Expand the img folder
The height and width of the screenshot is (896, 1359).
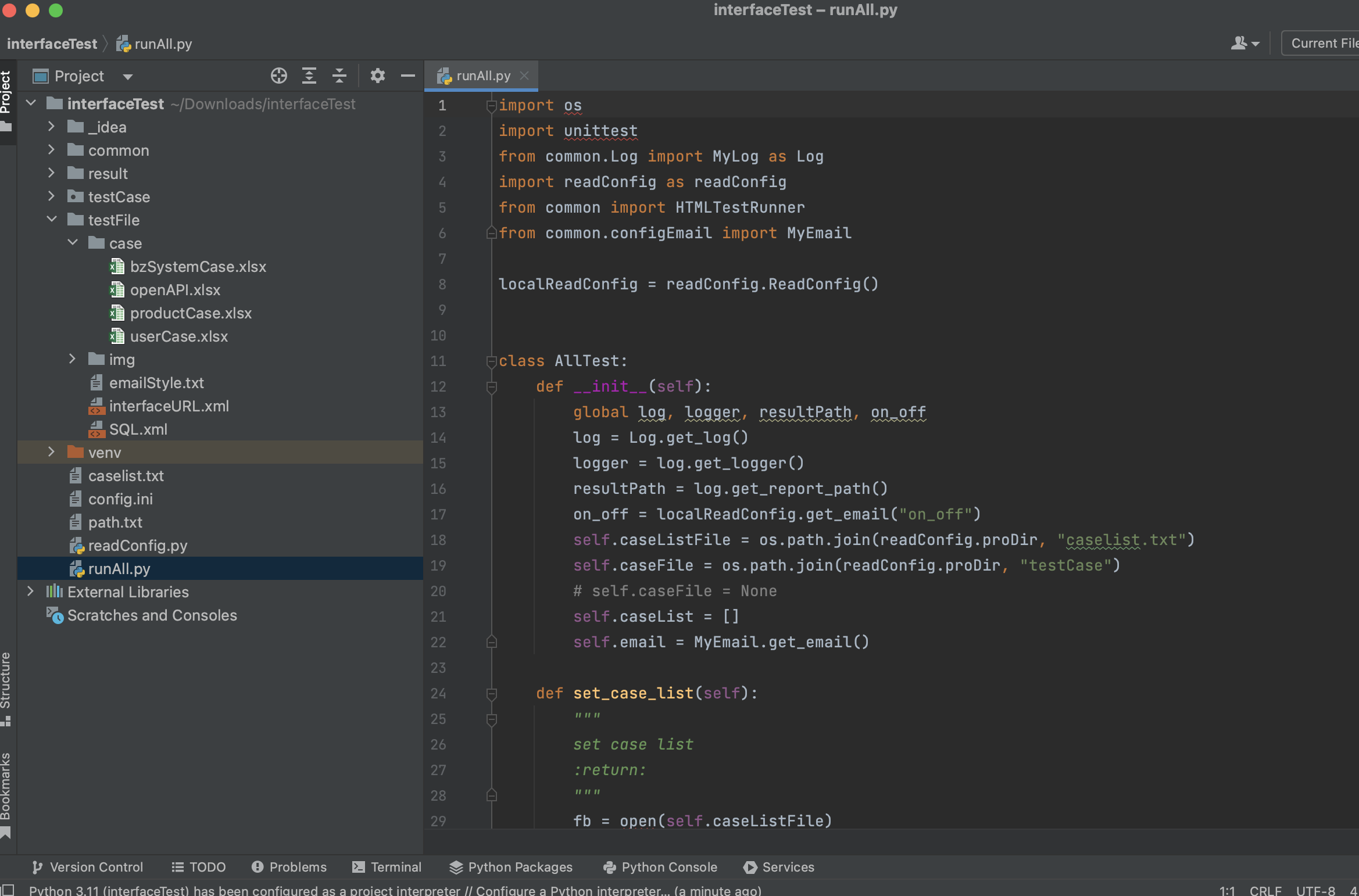pos(73,359)
